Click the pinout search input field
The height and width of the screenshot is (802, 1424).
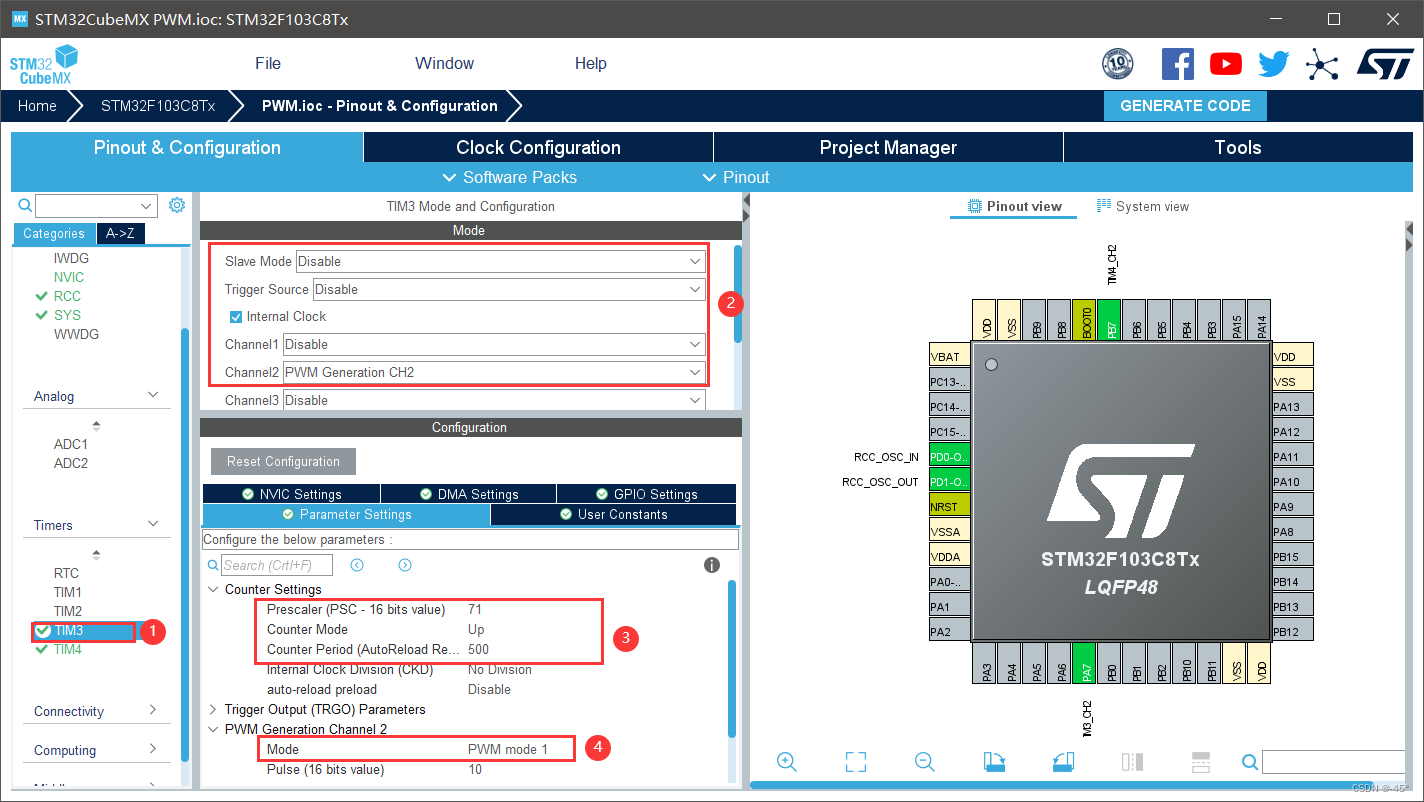coord(1332,763)
